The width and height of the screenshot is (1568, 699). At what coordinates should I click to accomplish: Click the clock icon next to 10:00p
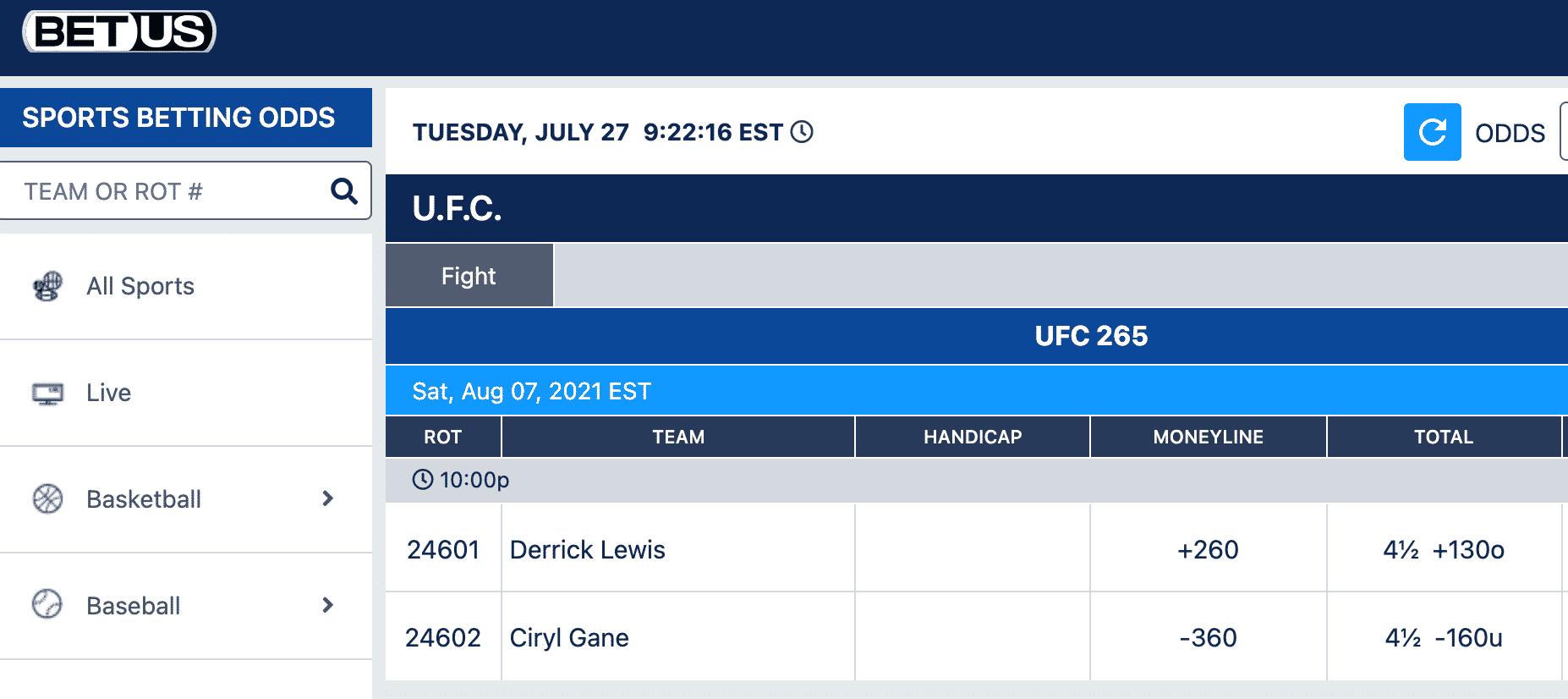tap(422, 480)
